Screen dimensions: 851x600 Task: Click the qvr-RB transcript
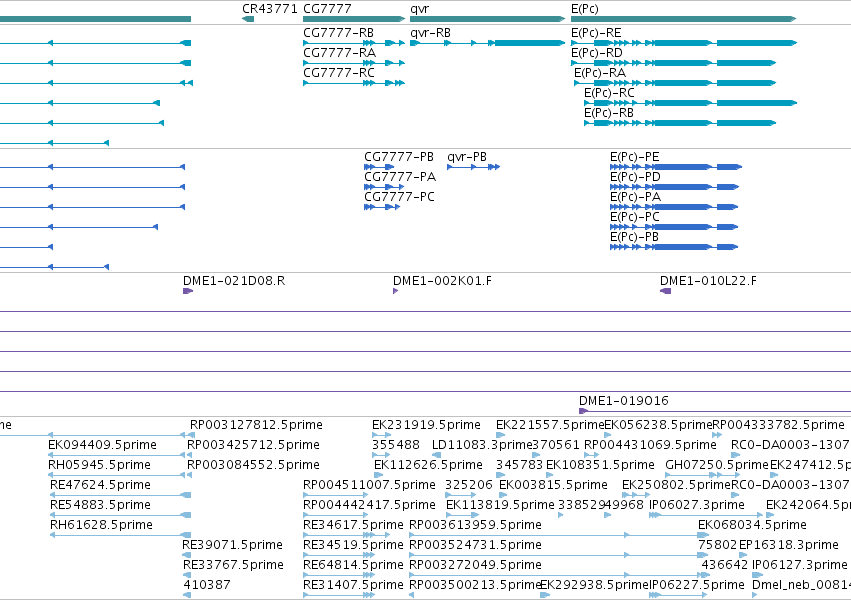(x=487, y=43)
